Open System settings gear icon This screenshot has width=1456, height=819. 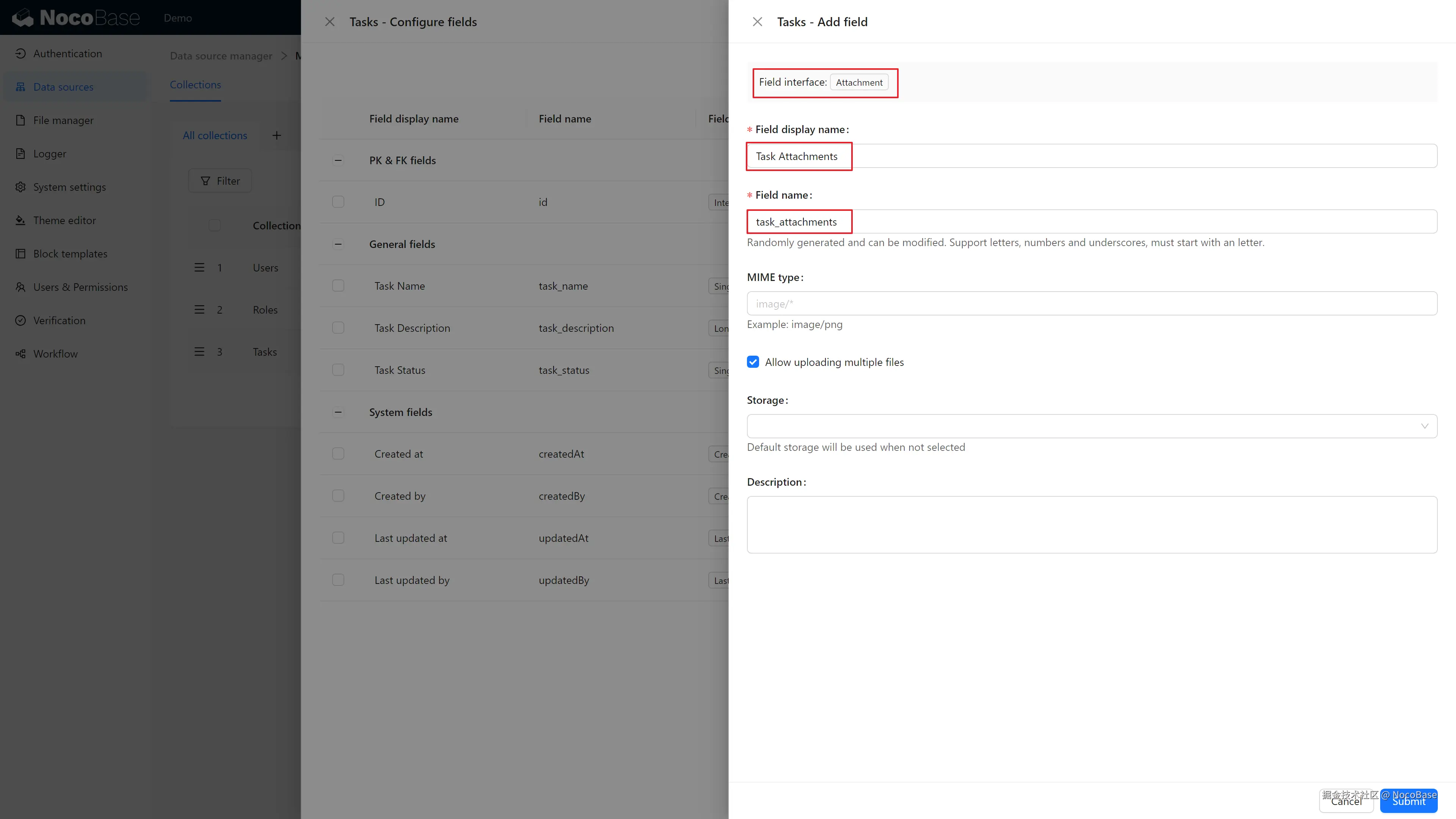point(20,187)
